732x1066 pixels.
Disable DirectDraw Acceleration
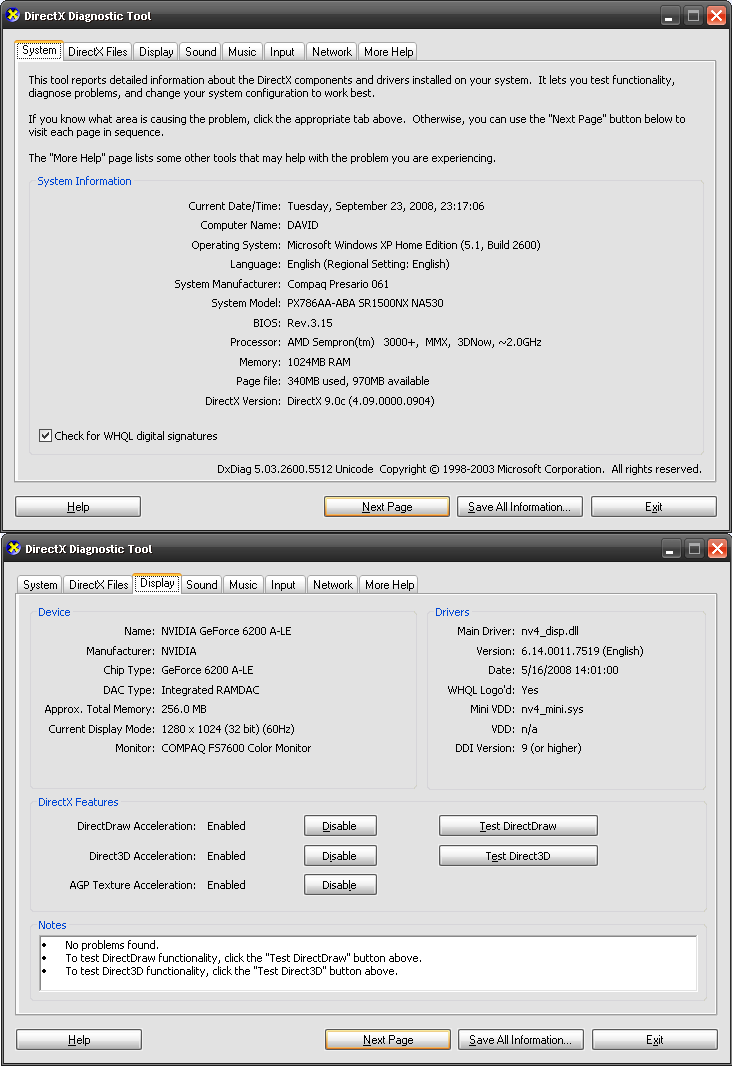(x=340, y=826)
